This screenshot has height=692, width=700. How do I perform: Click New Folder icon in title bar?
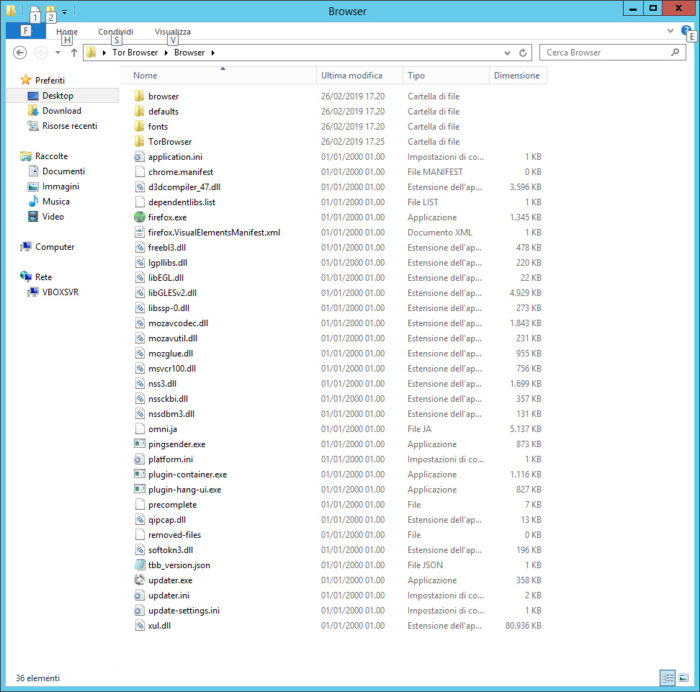click(x=51, y=12)
